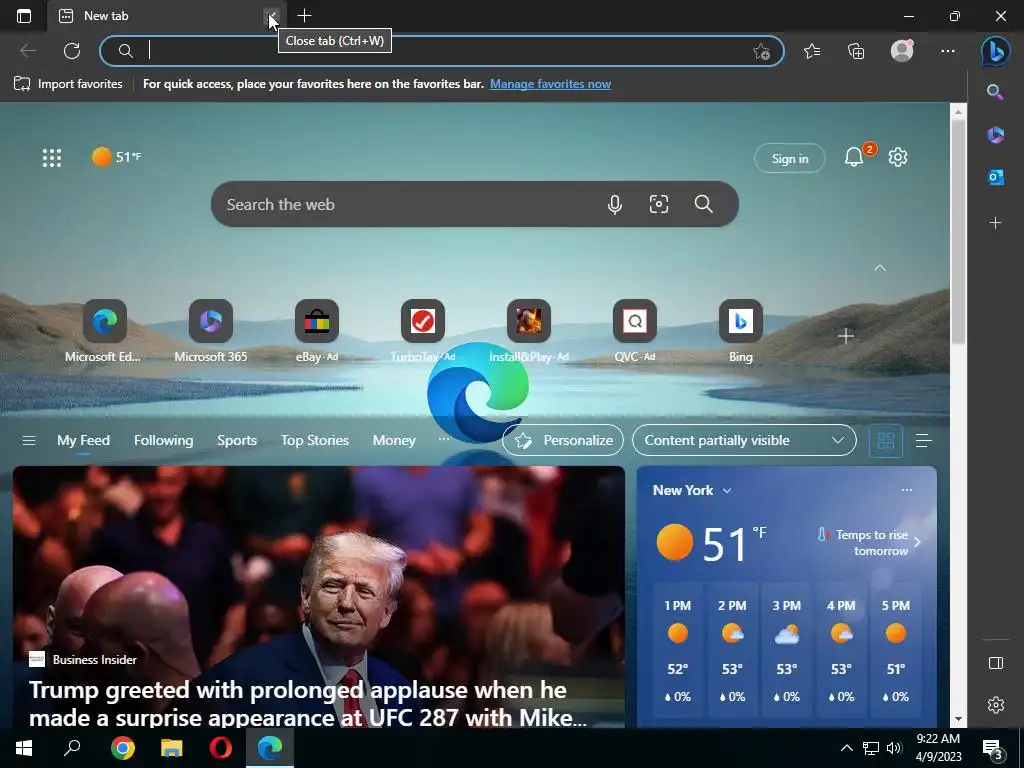Click in the browser address bar
Image resolution: width=1024 pixels, height=768 pixels.
point(441,51)
